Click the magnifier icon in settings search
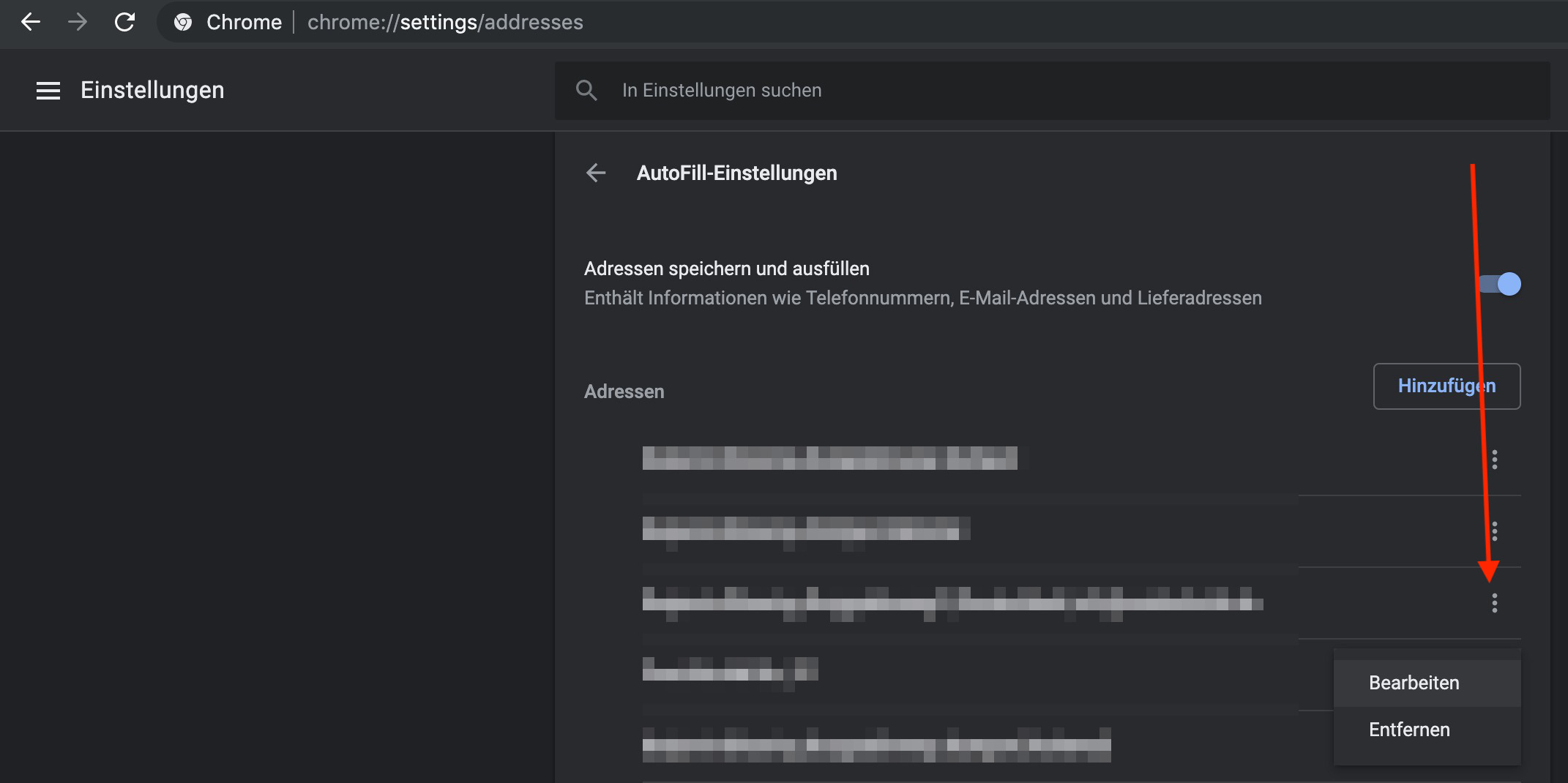1568x783 pixels. [586, 90]
